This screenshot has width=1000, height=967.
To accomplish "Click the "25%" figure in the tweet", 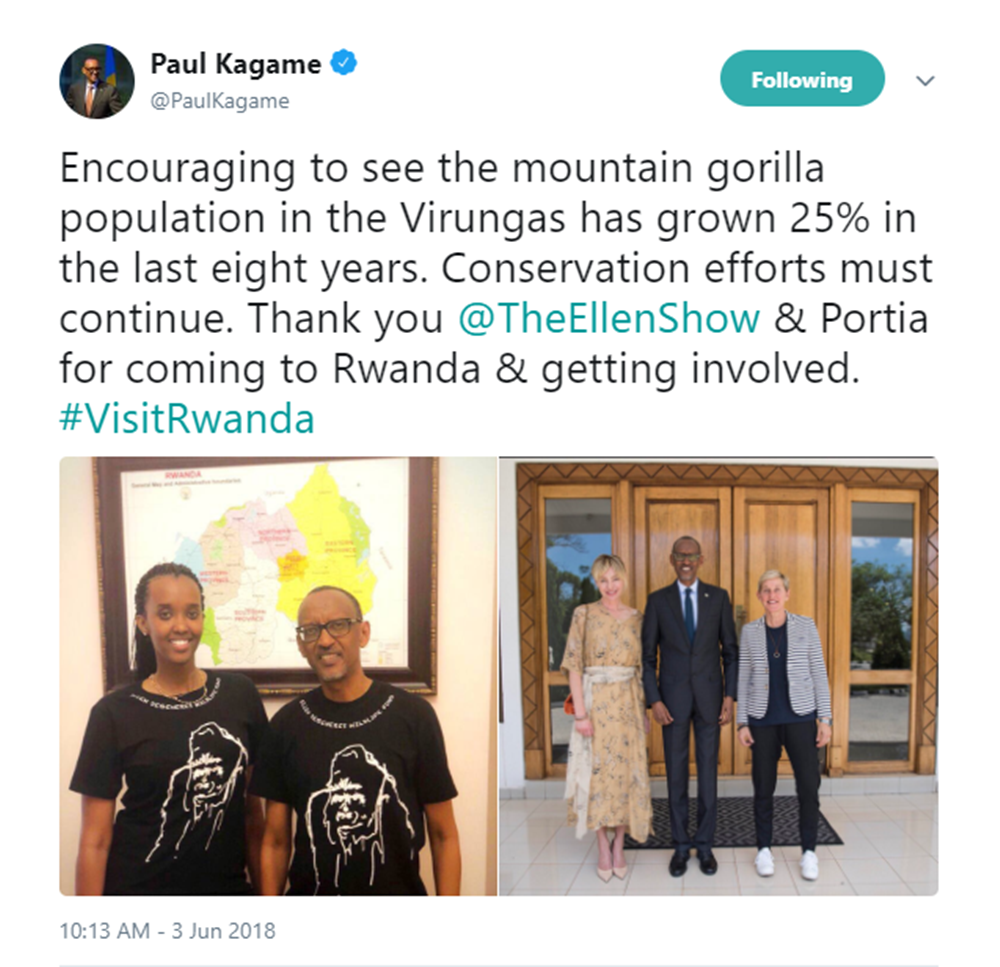I will 830,218.
